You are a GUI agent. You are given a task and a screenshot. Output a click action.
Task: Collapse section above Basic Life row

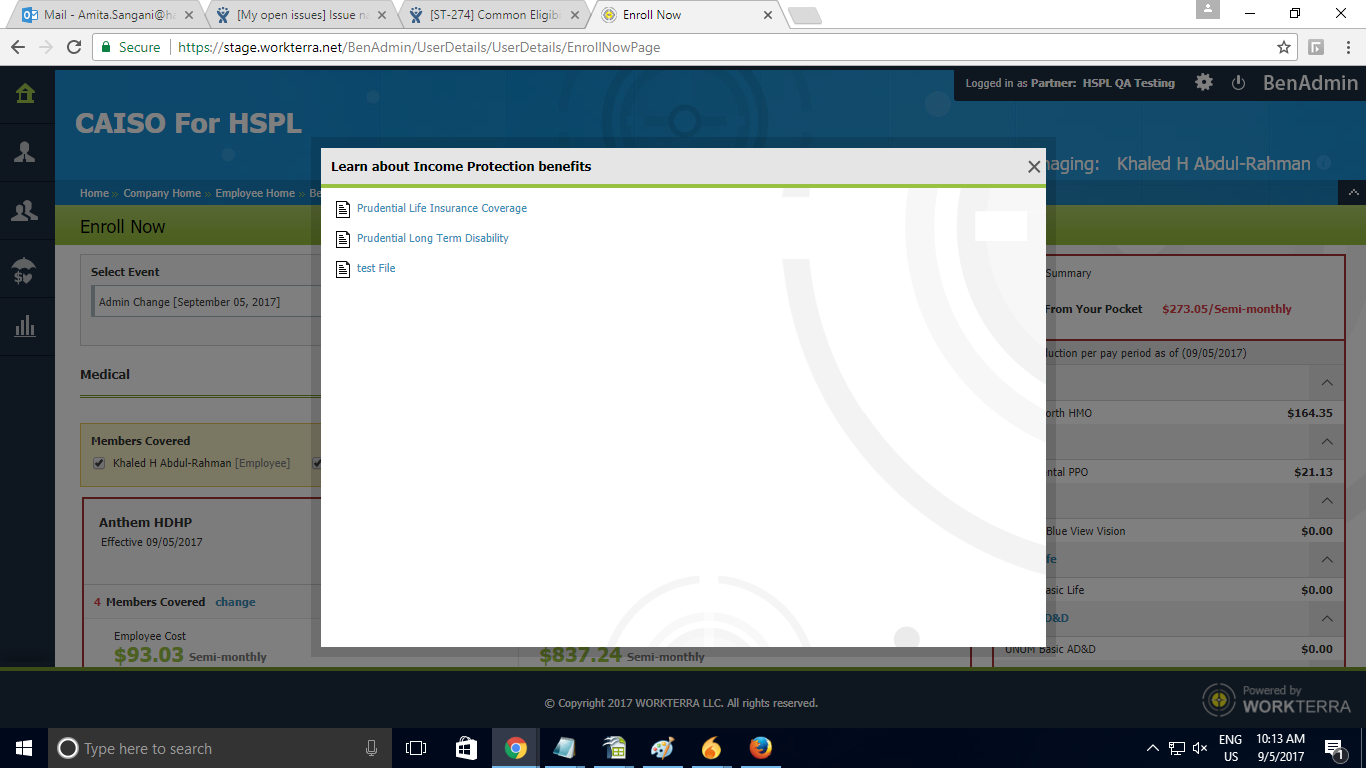coord(1327,559)
